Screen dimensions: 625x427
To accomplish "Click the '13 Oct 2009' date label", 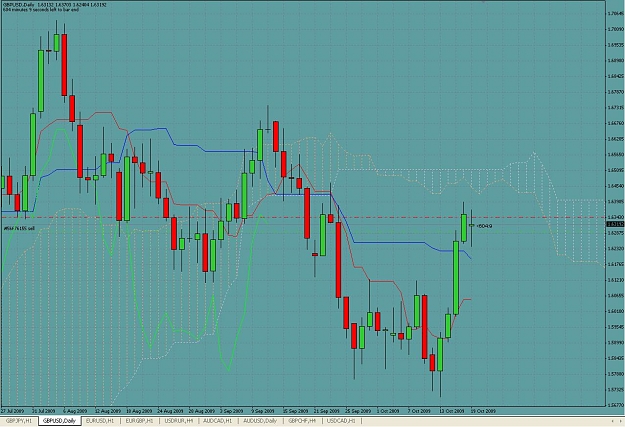I will click(x=452, y=411).
